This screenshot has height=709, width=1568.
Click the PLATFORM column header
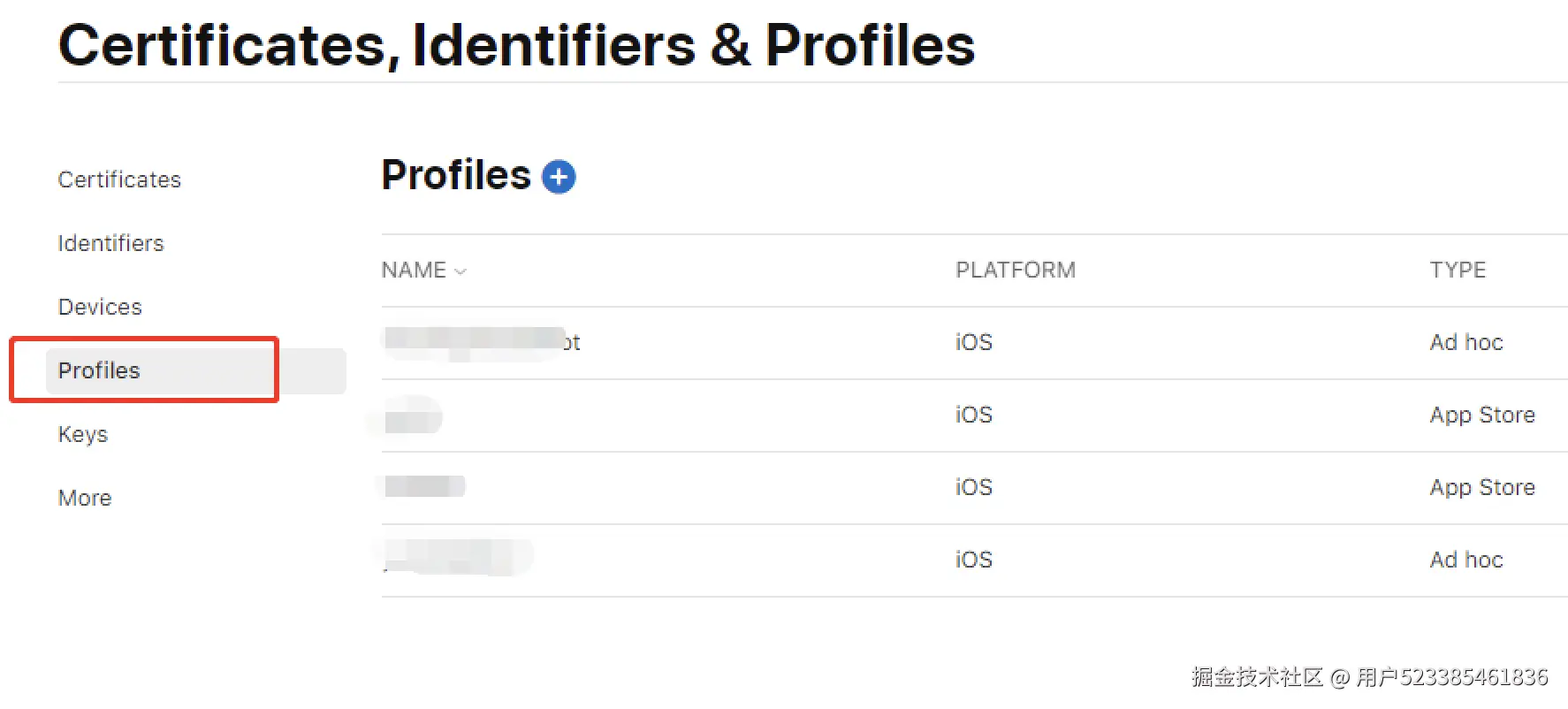point(1016,270)
